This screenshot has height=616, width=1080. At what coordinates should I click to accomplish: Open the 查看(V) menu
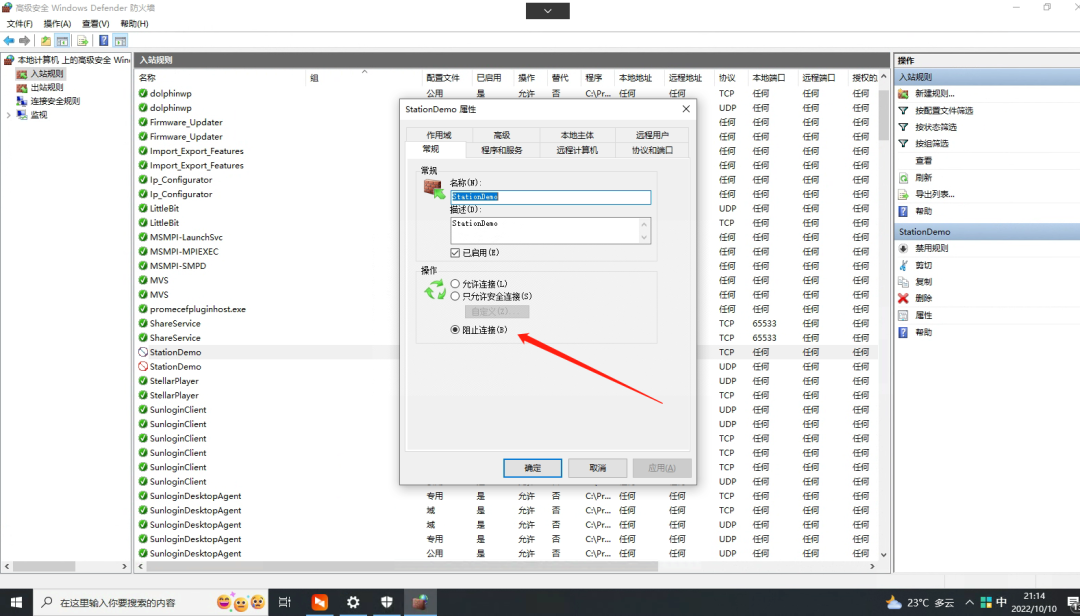95,23
